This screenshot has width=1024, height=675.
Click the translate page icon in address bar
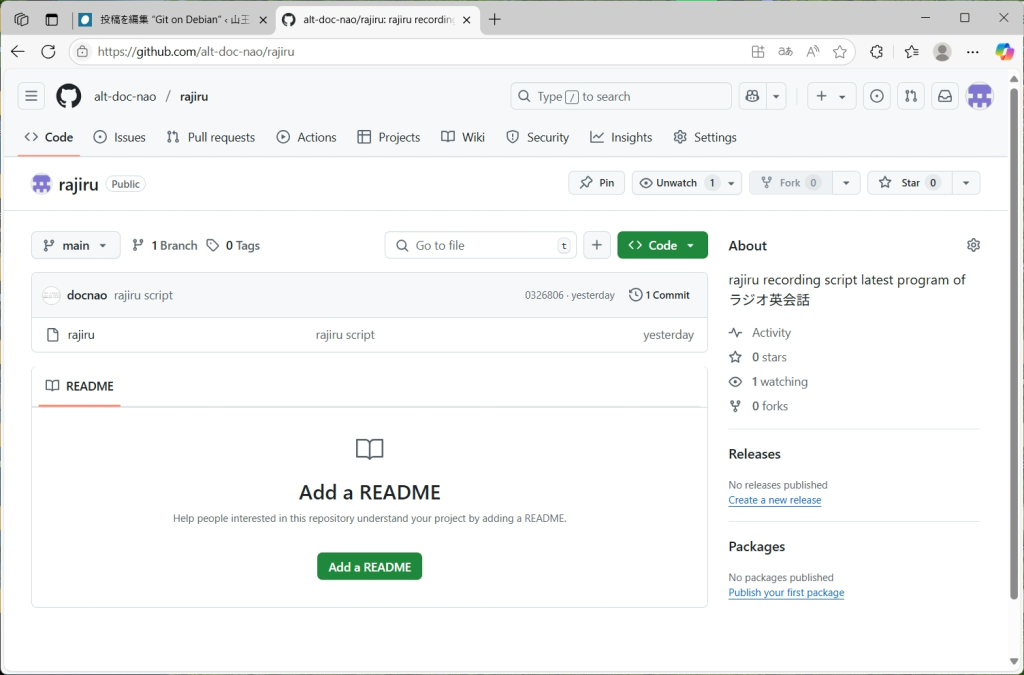pos(786,52)
